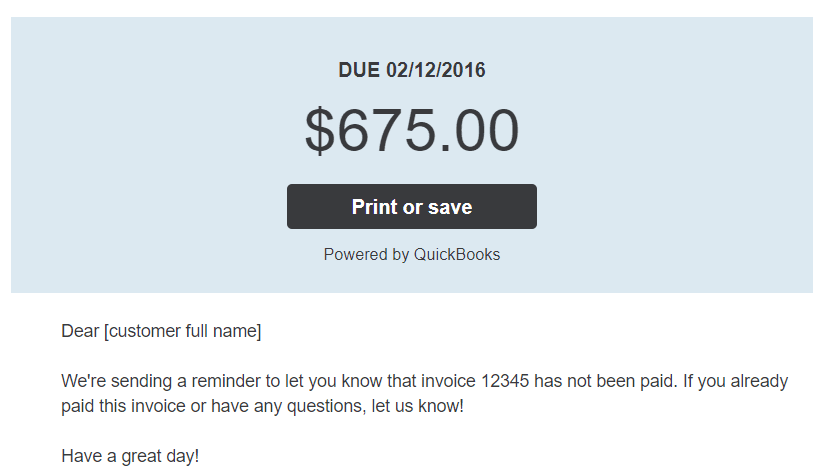The width and height of the screenshot is (834, 472).
Task: Click the QuickBooks brand name
Action: 457,254
